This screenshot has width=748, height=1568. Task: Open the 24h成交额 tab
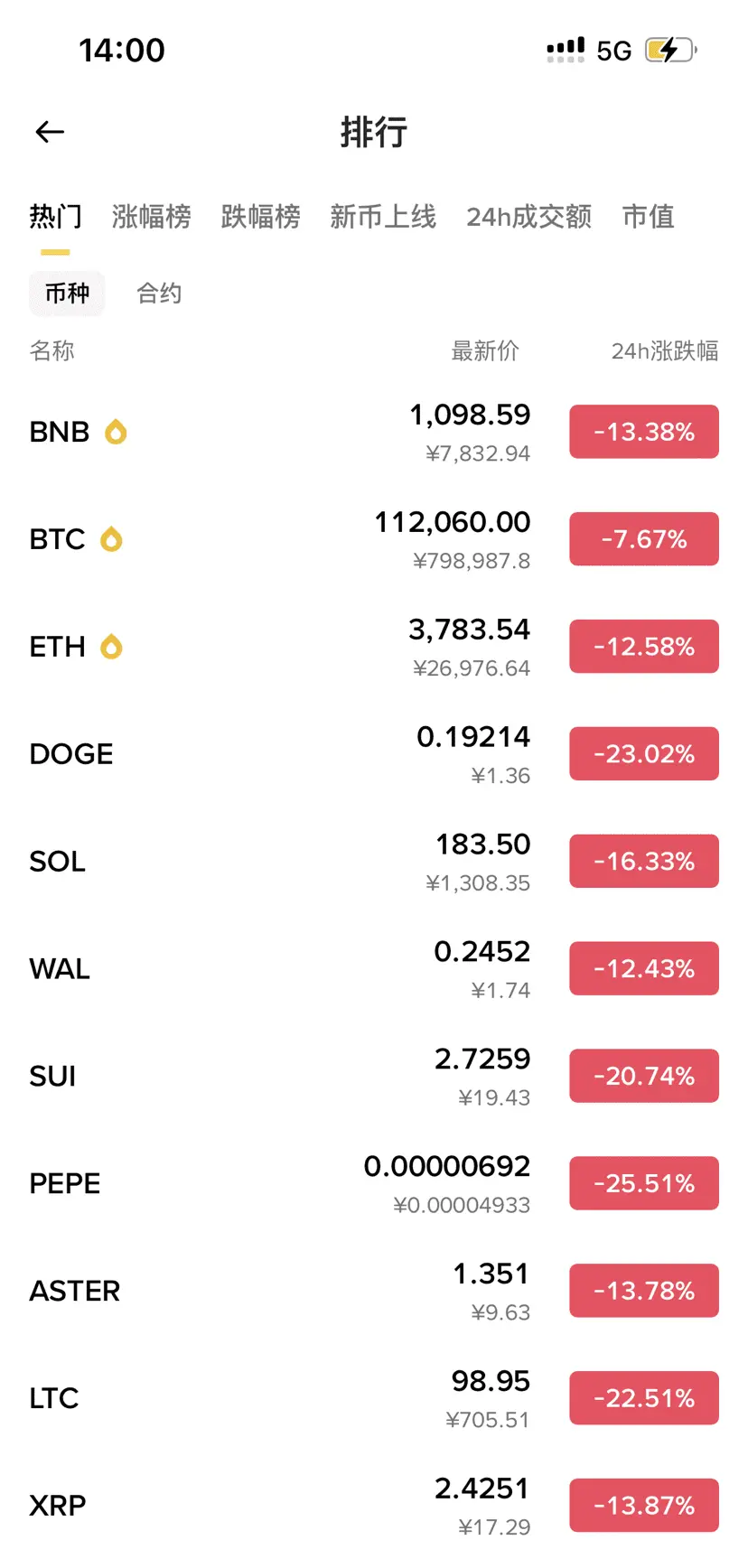(529, 217)
